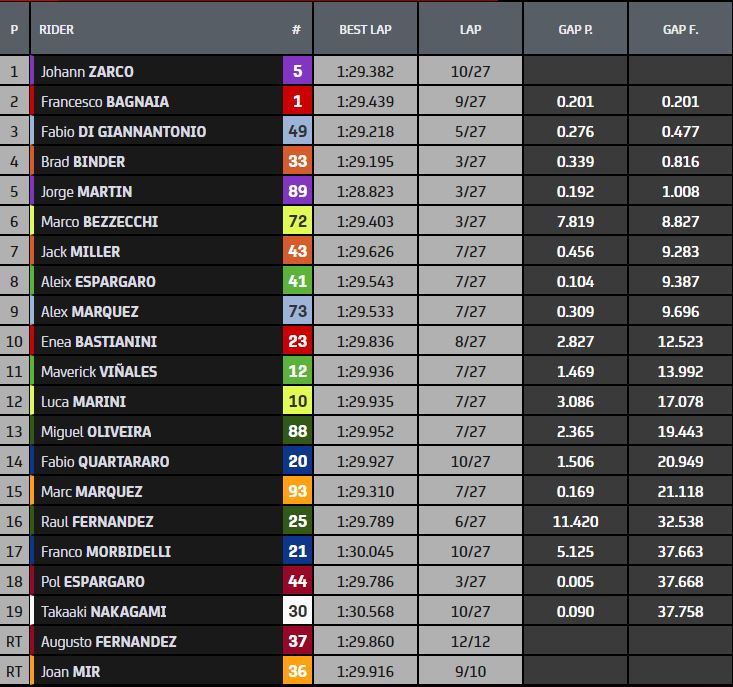This screenshot has height=687, width=733.
Task: Click Augusto Fernandez's lap count 12/12
Action: click(470, 641)
